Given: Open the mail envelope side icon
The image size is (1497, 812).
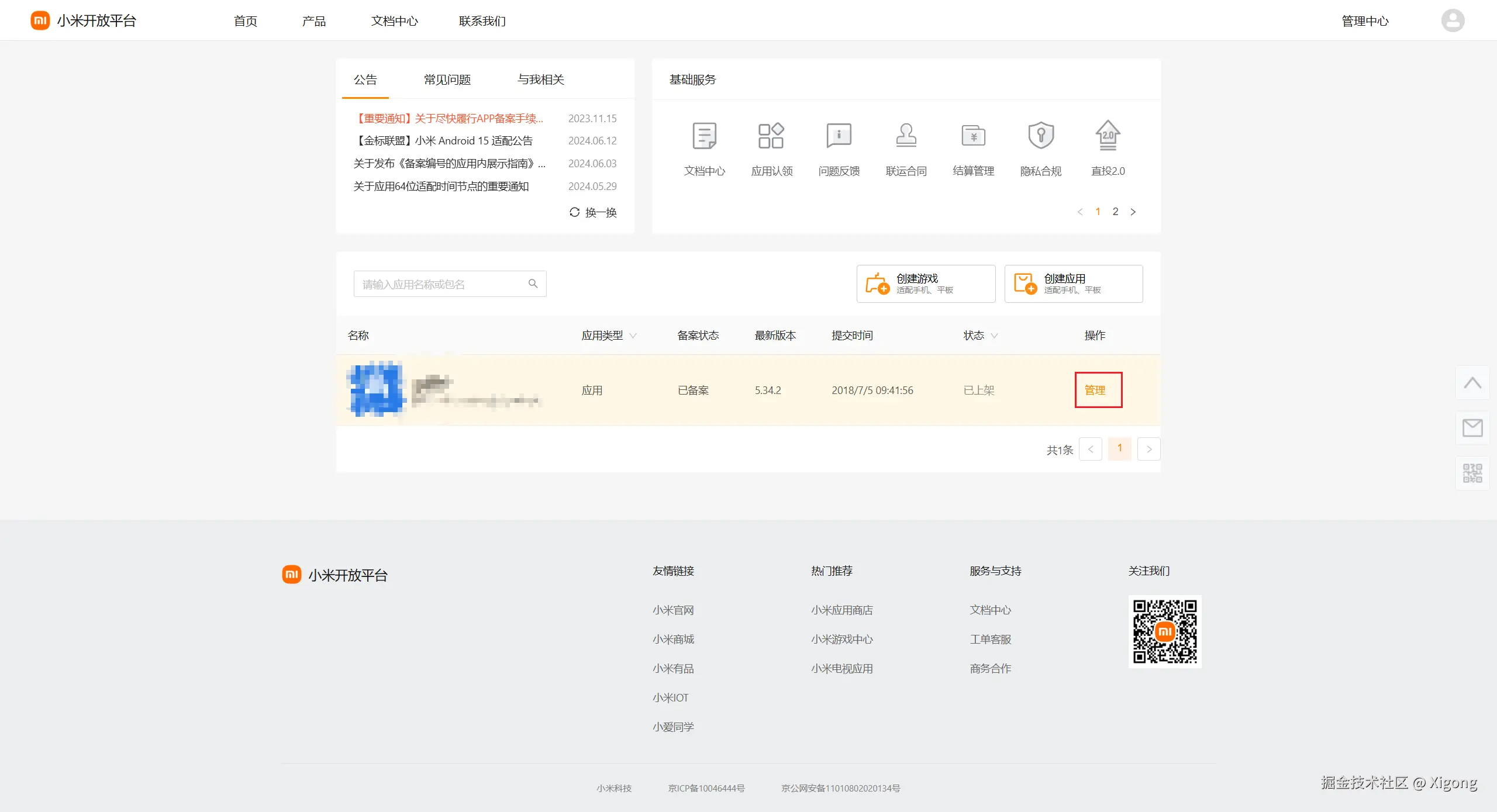Looking at the screenshot, I should pos(1472,428).
